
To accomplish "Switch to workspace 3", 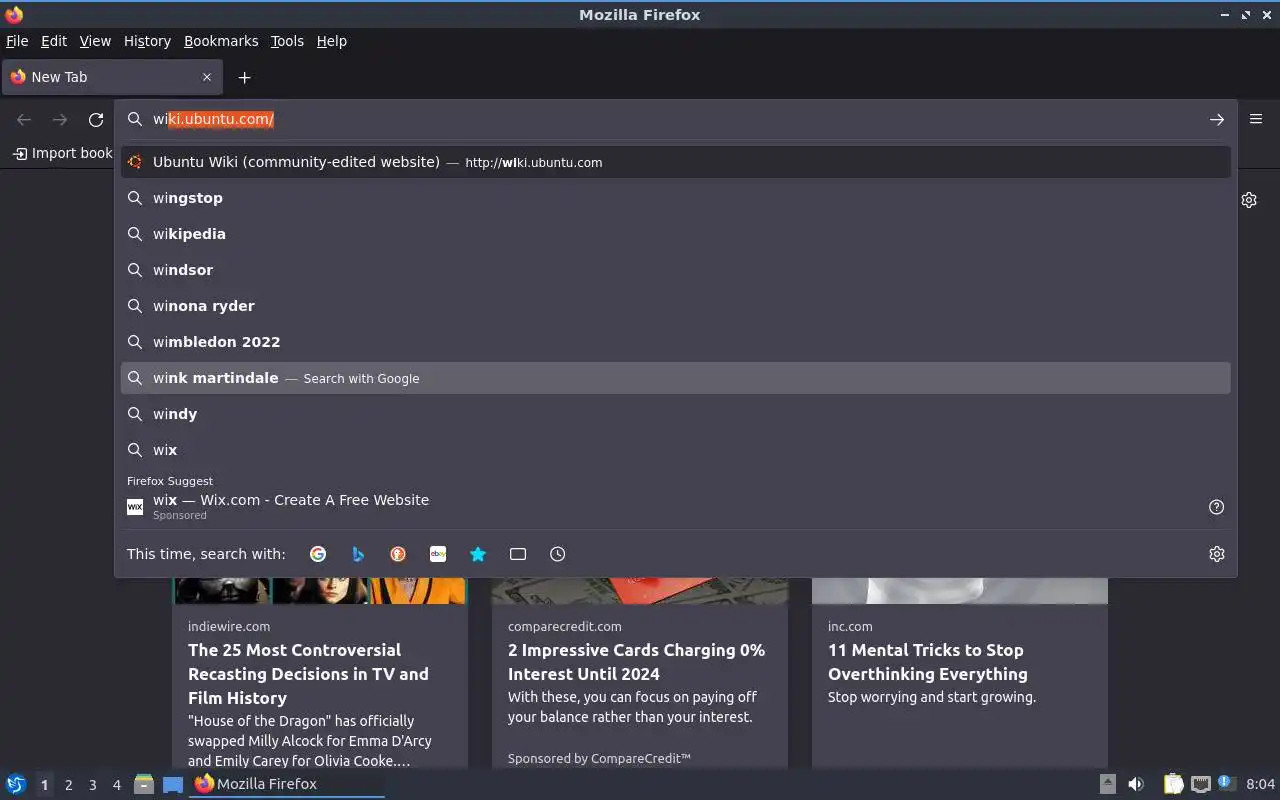I will point(92,785).
